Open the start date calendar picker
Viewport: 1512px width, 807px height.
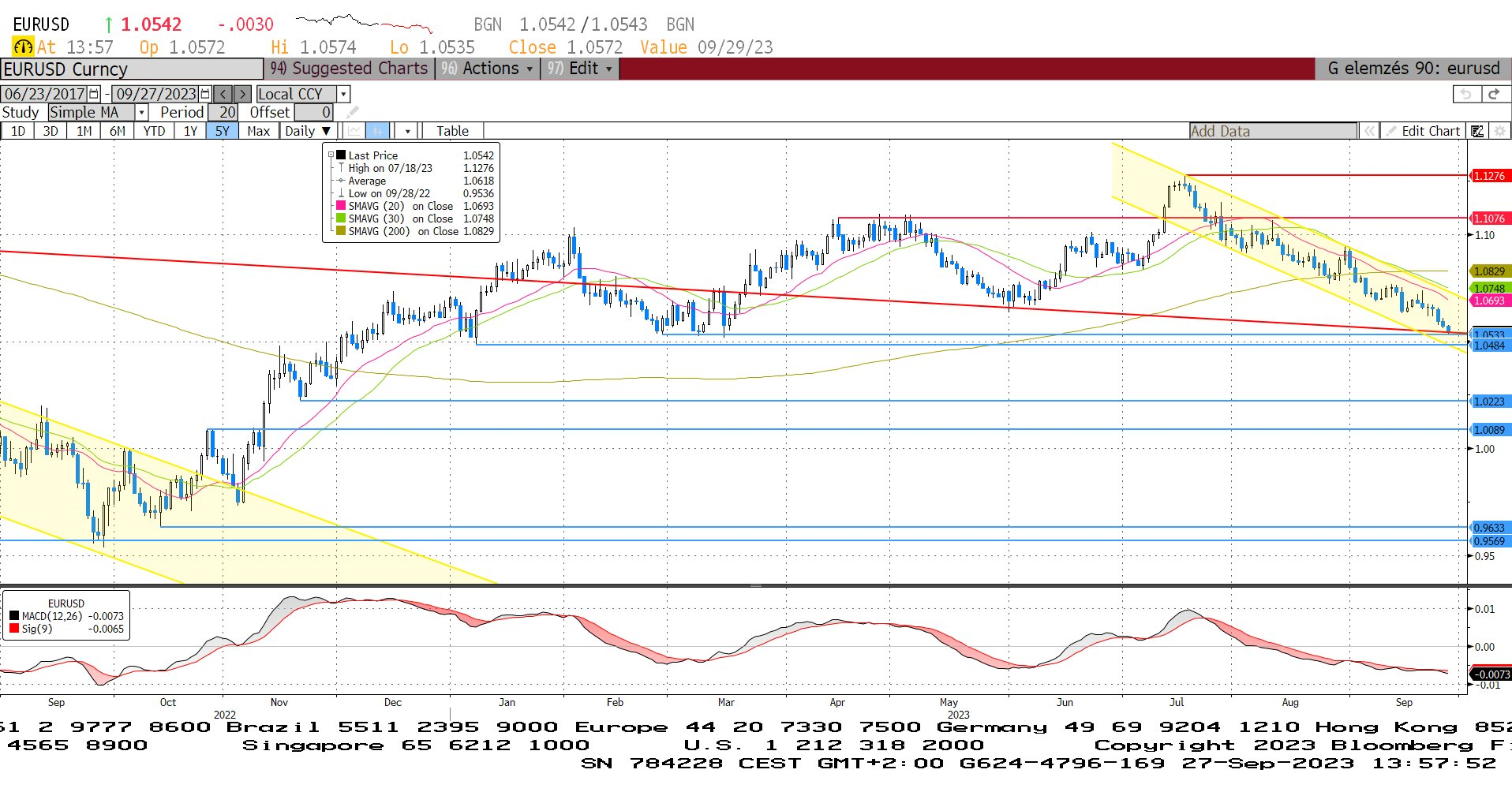(95, 94)
